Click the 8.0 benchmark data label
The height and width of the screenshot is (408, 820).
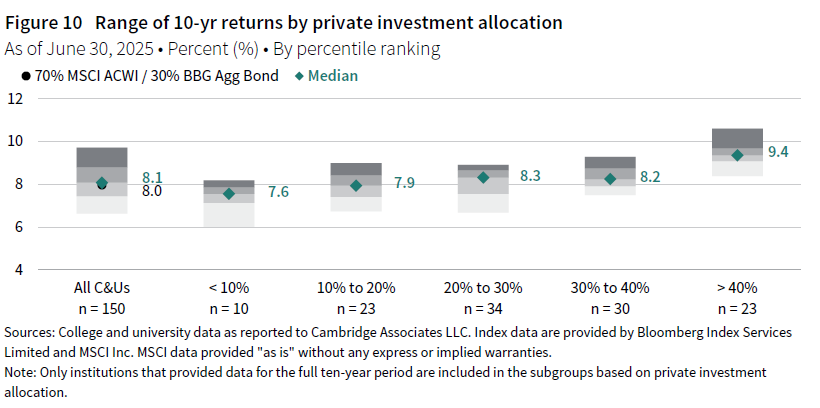point(152,191)
